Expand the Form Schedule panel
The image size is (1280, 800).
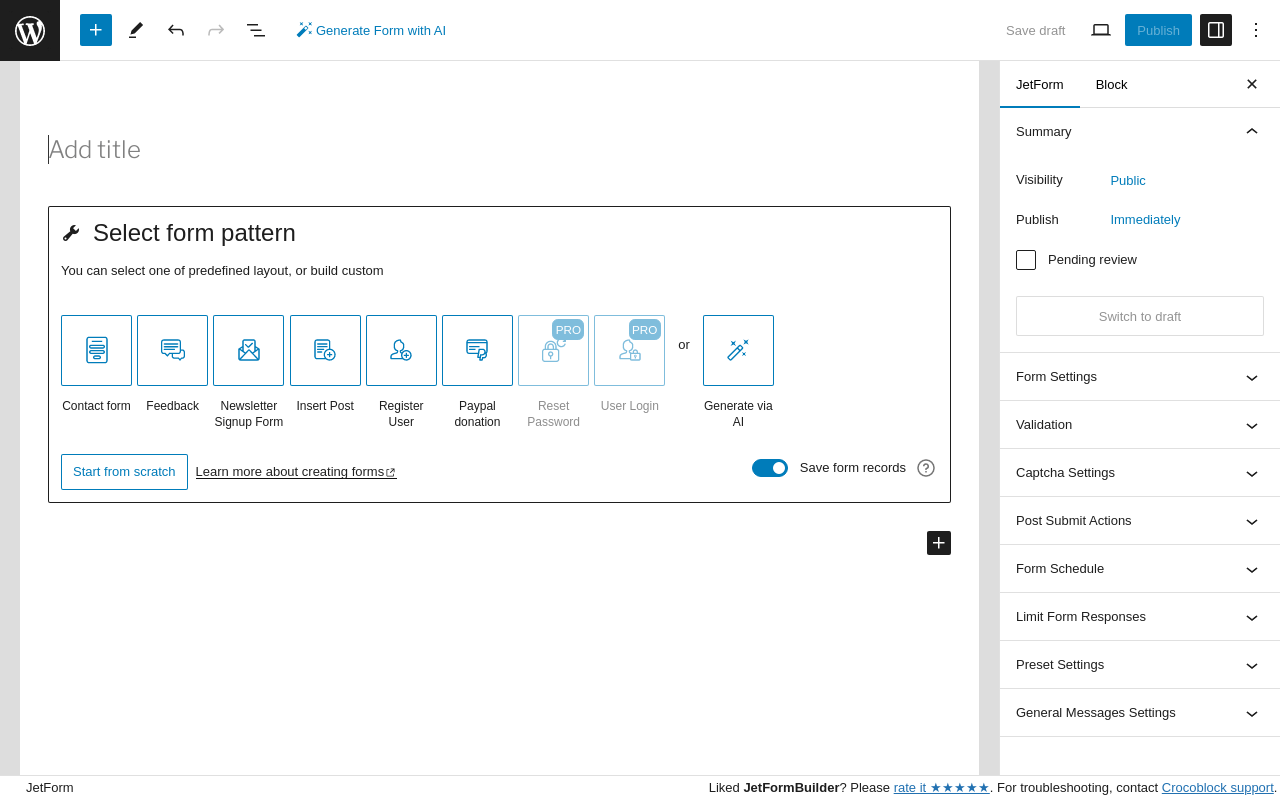pos(1140,569)
